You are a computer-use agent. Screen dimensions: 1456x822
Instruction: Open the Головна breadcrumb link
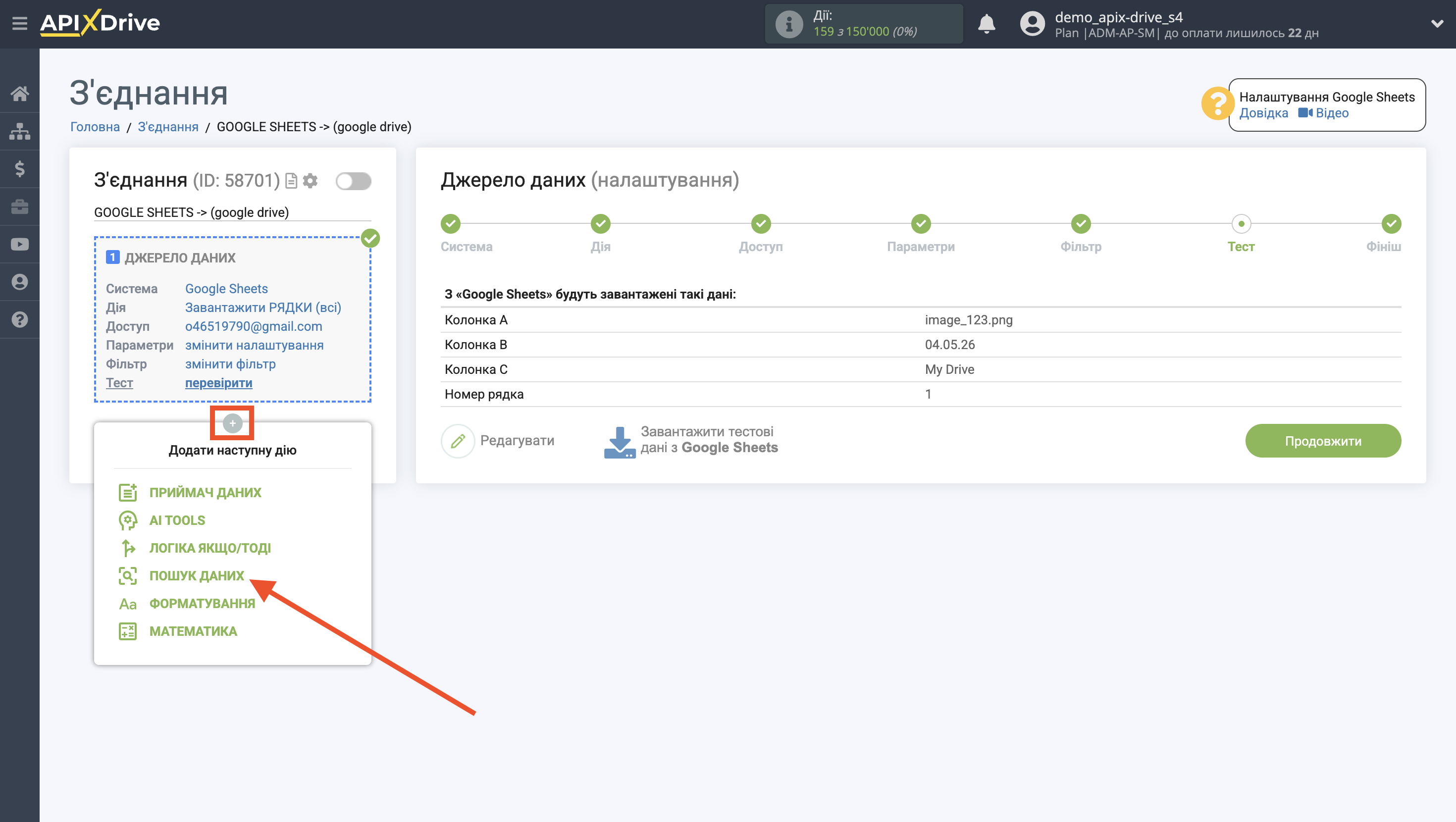pyautogui.click(x=95, y=127)
